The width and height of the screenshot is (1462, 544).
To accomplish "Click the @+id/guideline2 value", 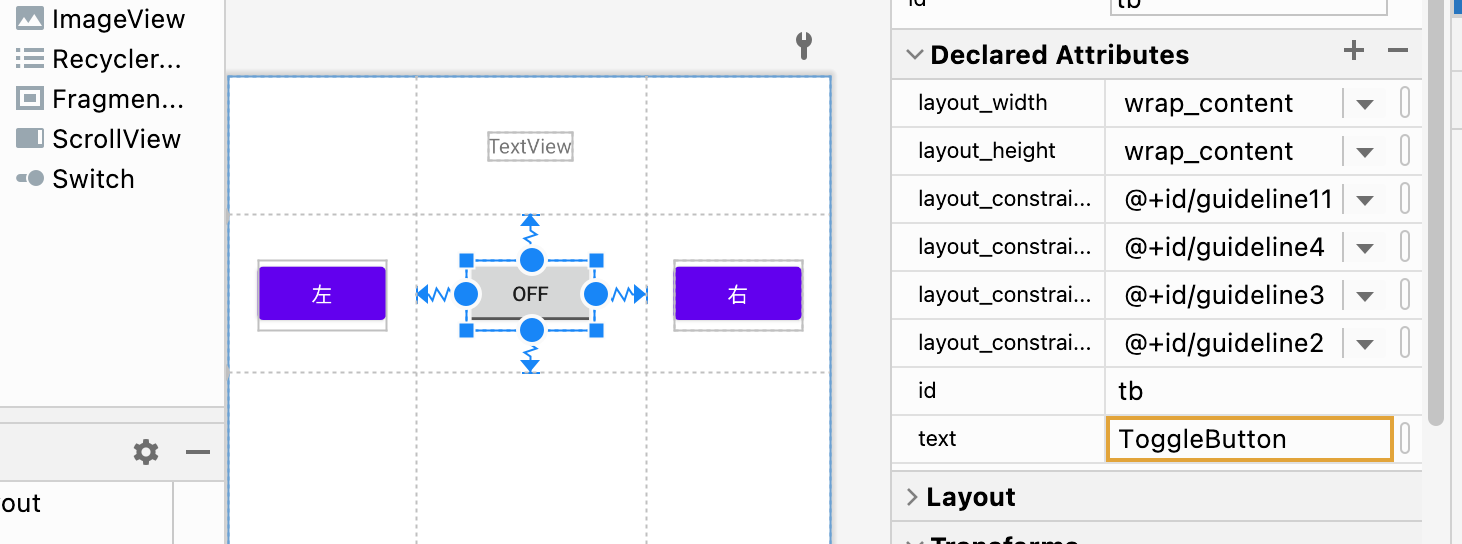I will tap(1224, 343).
